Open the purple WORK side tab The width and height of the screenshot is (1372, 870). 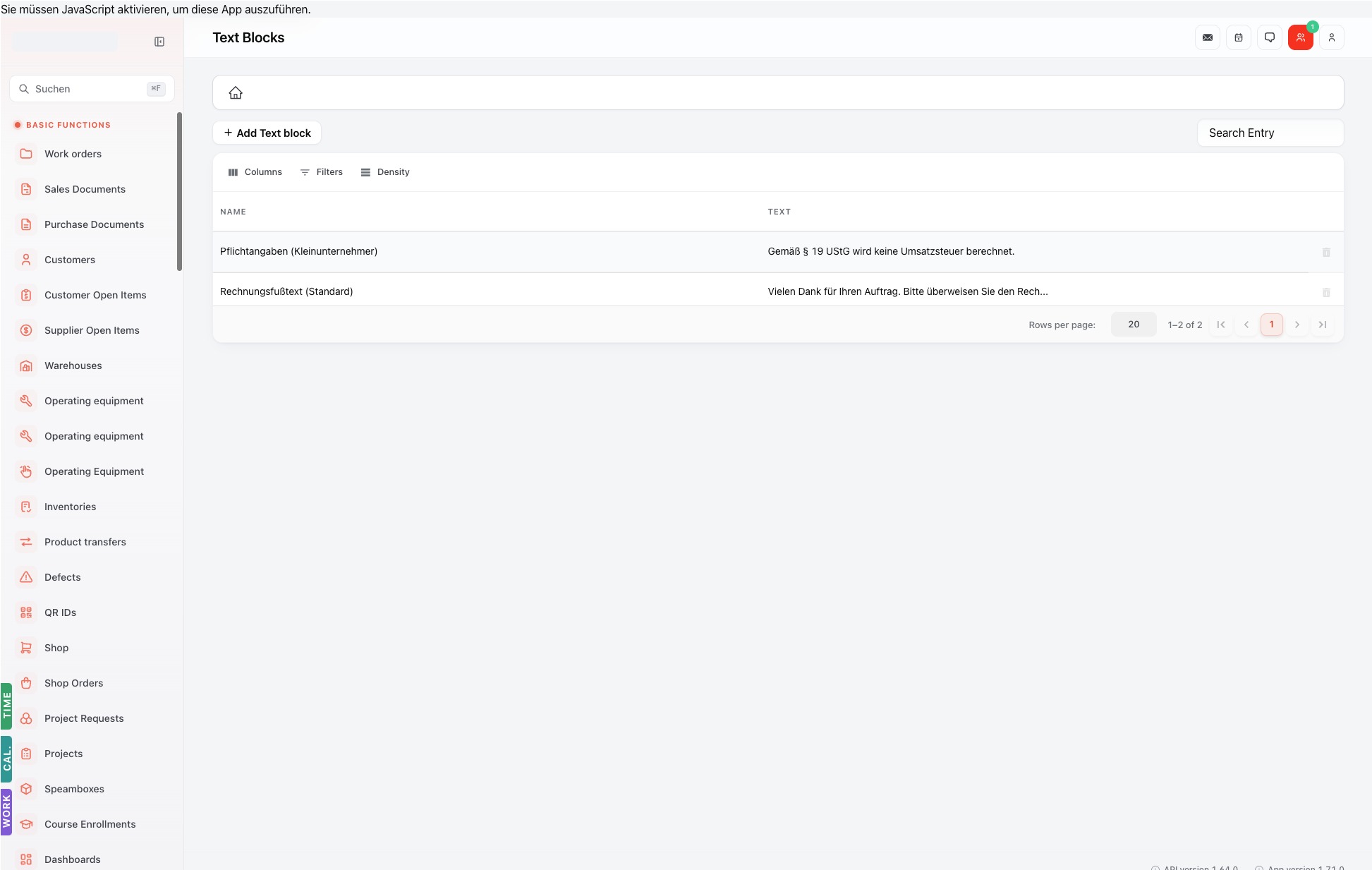(6, 812)
